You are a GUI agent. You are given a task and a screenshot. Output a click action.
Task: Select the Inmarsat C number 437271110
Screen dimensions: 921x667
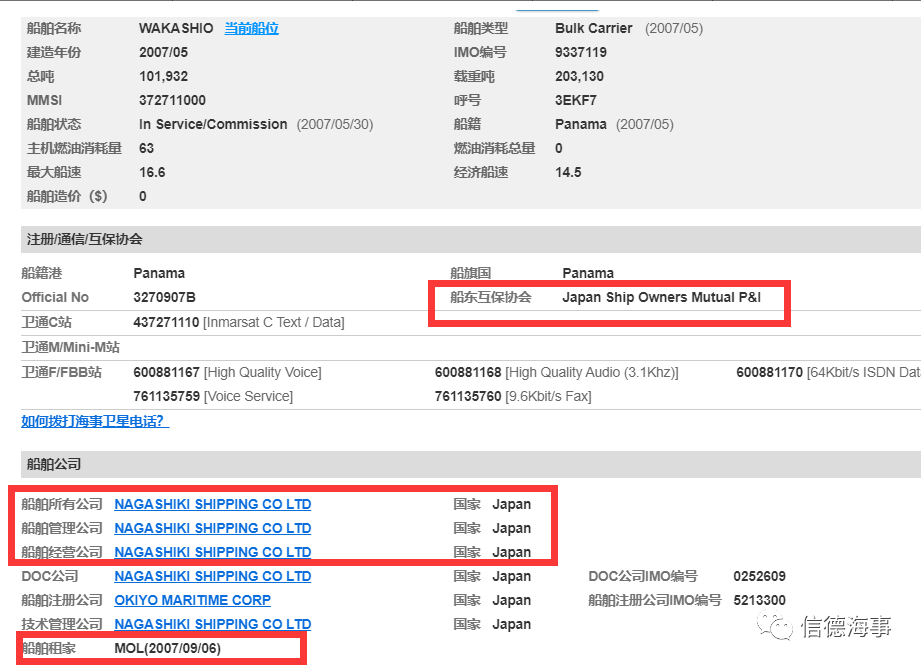(x=166, y=322)
